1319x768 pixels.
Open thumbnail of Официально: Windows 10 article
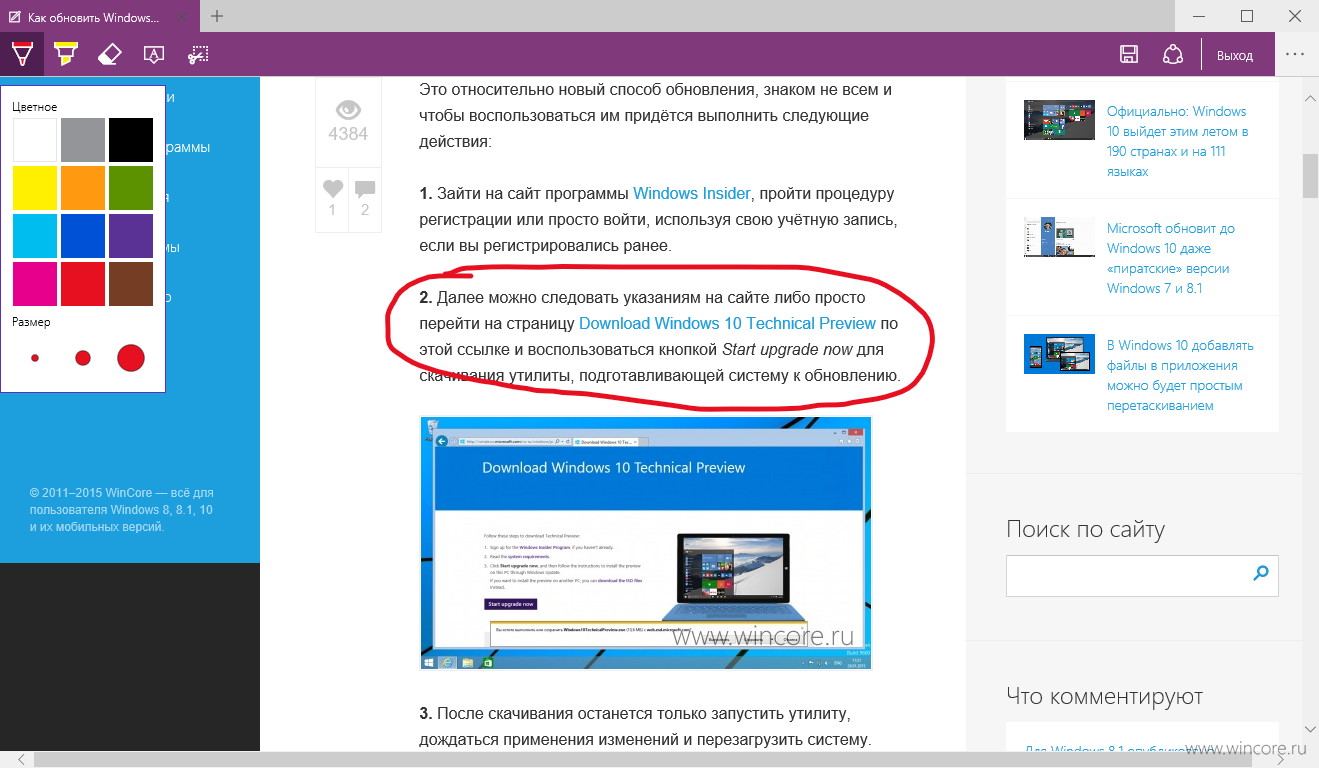(1059, 119)
